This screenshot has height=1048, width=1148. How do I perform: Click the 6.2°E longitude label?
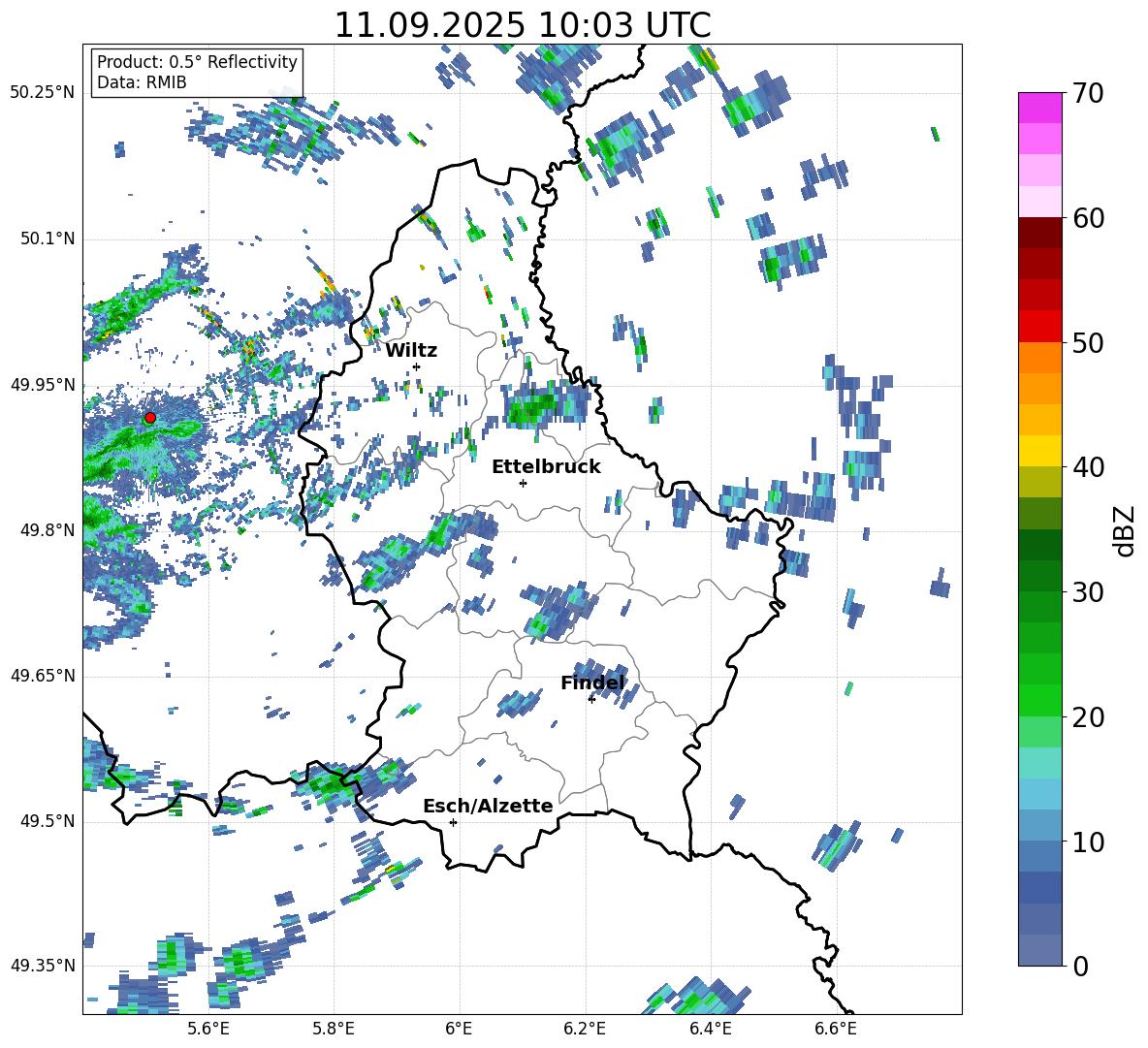585,1029
